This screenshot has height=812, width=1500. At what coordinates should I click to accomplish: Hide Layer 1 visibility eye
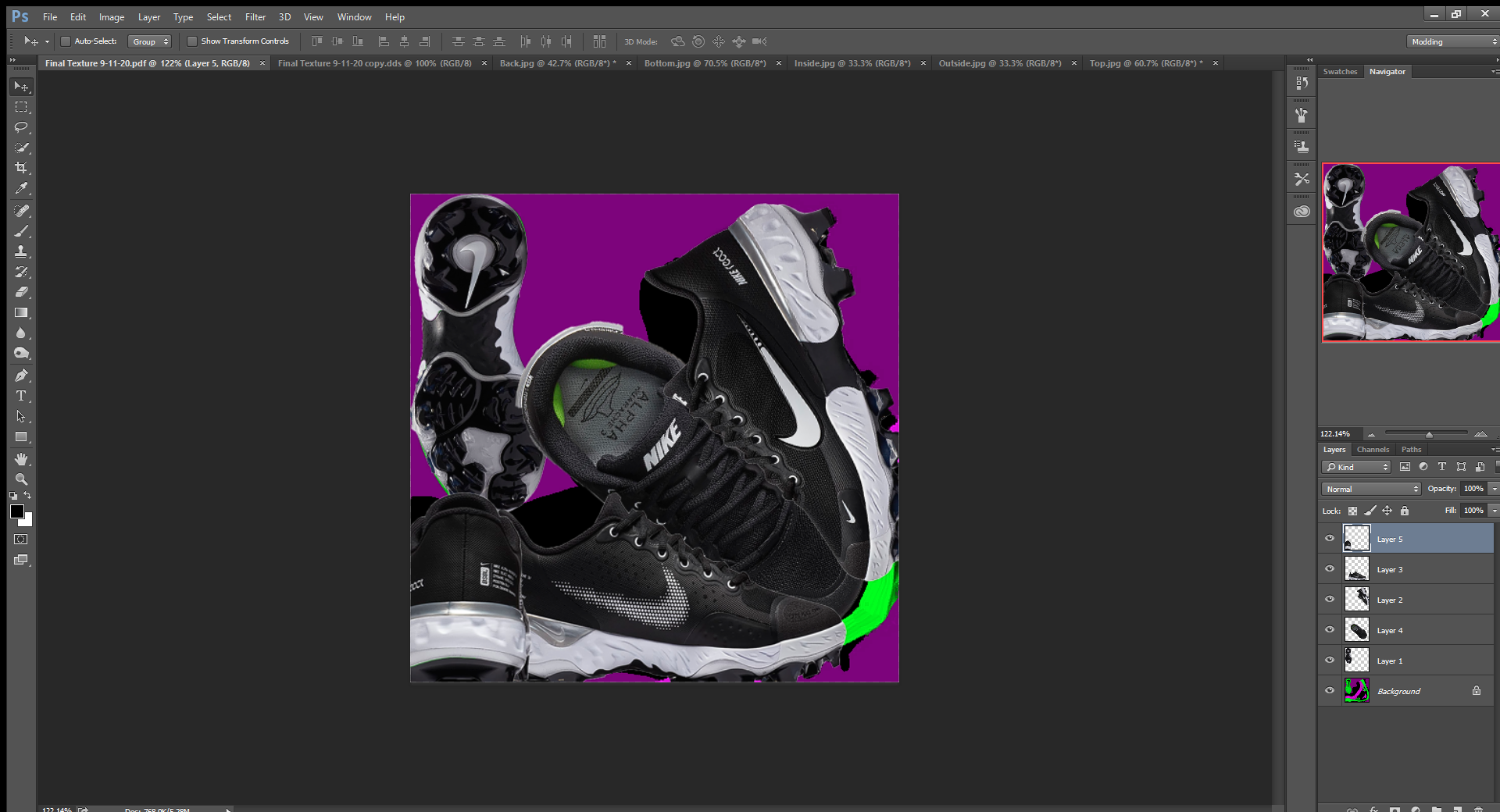coord(1330,661)
